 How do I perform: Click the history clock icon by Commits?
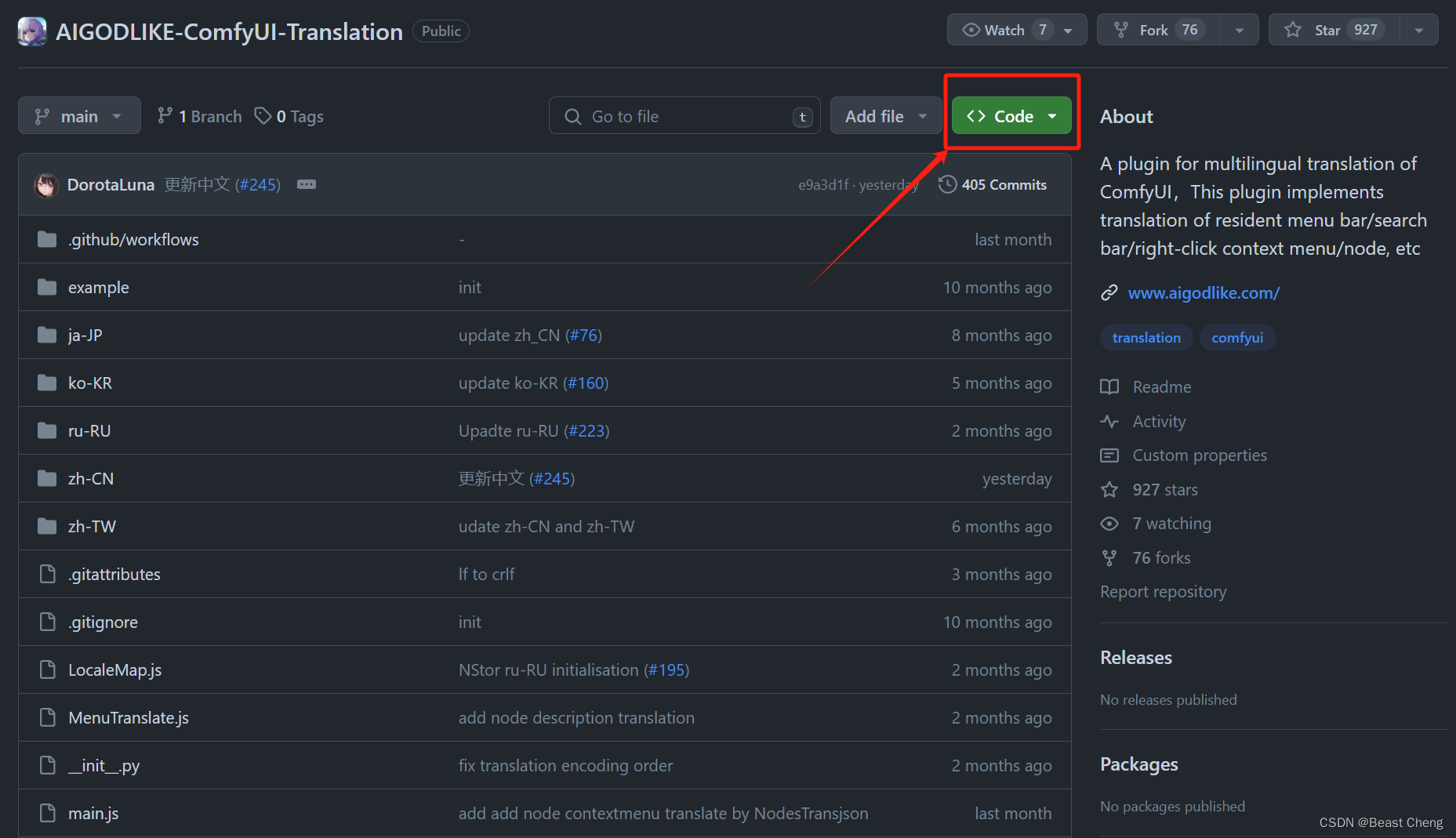[x=947, y=185]
